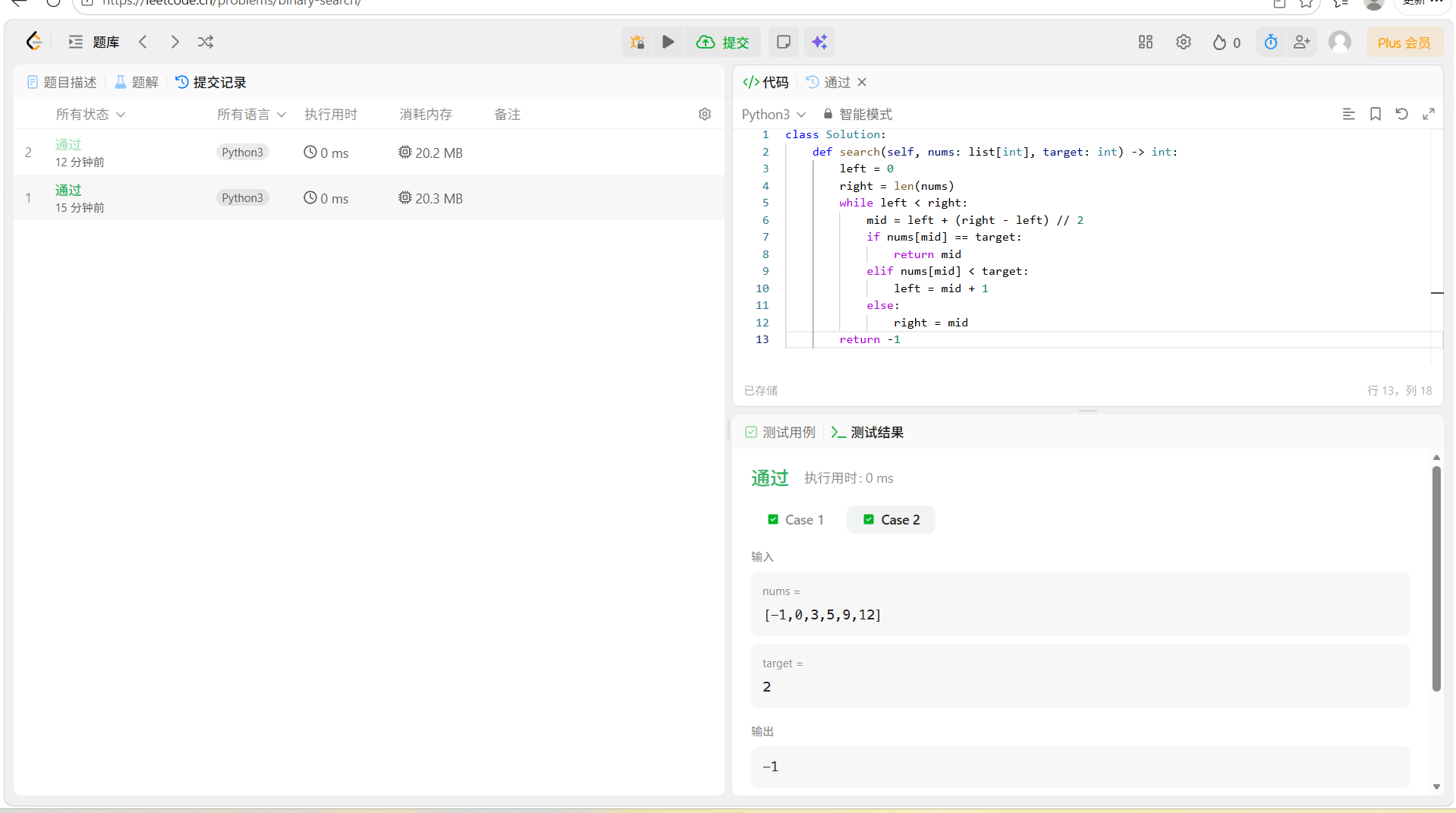The height and width of the screenshot is (813, 1456).
Task: Click the 已存储 saved status text
Action: pyautogui.click(x=760, y=390)
